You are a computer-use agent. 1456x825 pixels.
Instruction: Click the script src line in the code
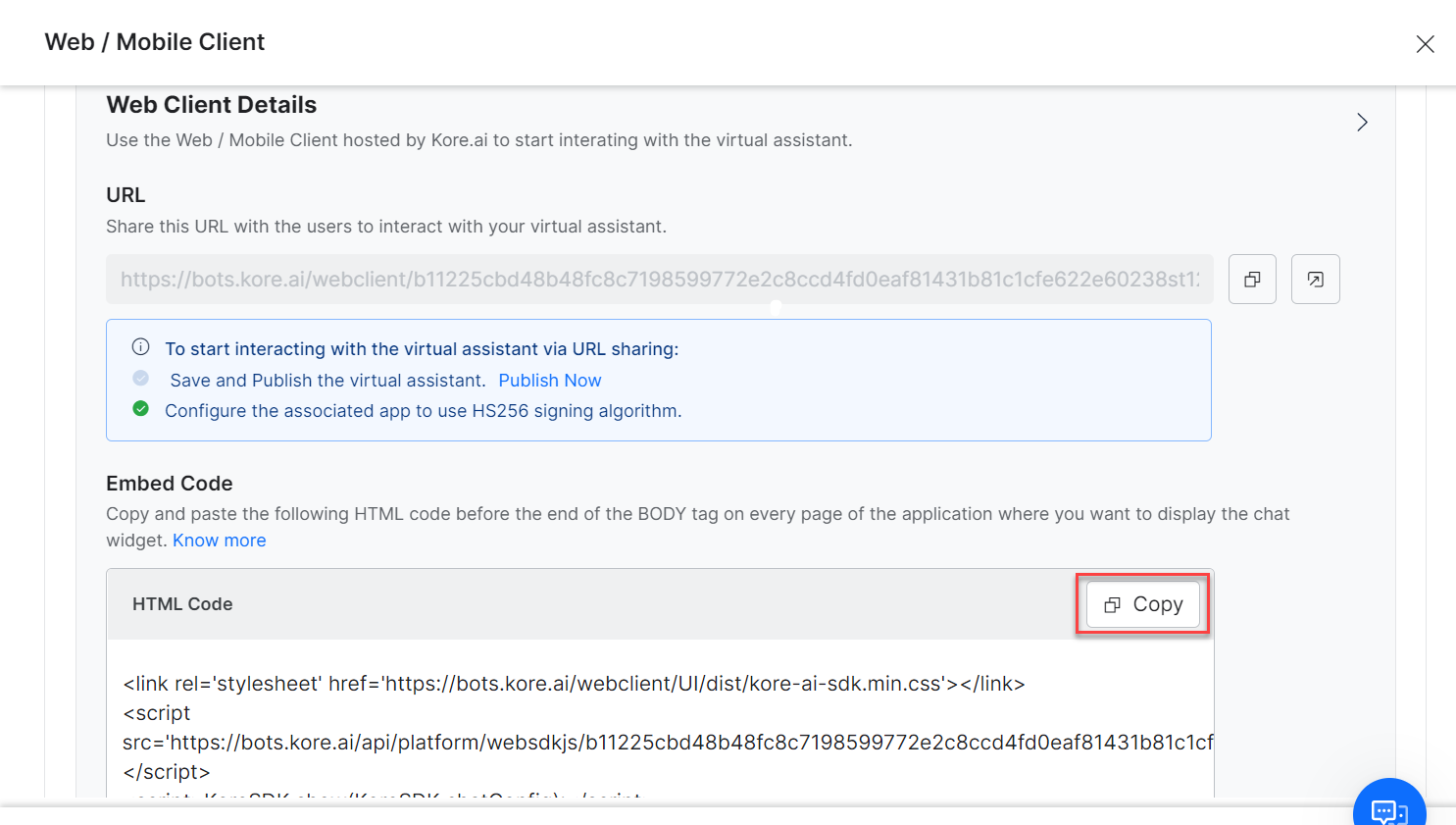coord(667,743)
